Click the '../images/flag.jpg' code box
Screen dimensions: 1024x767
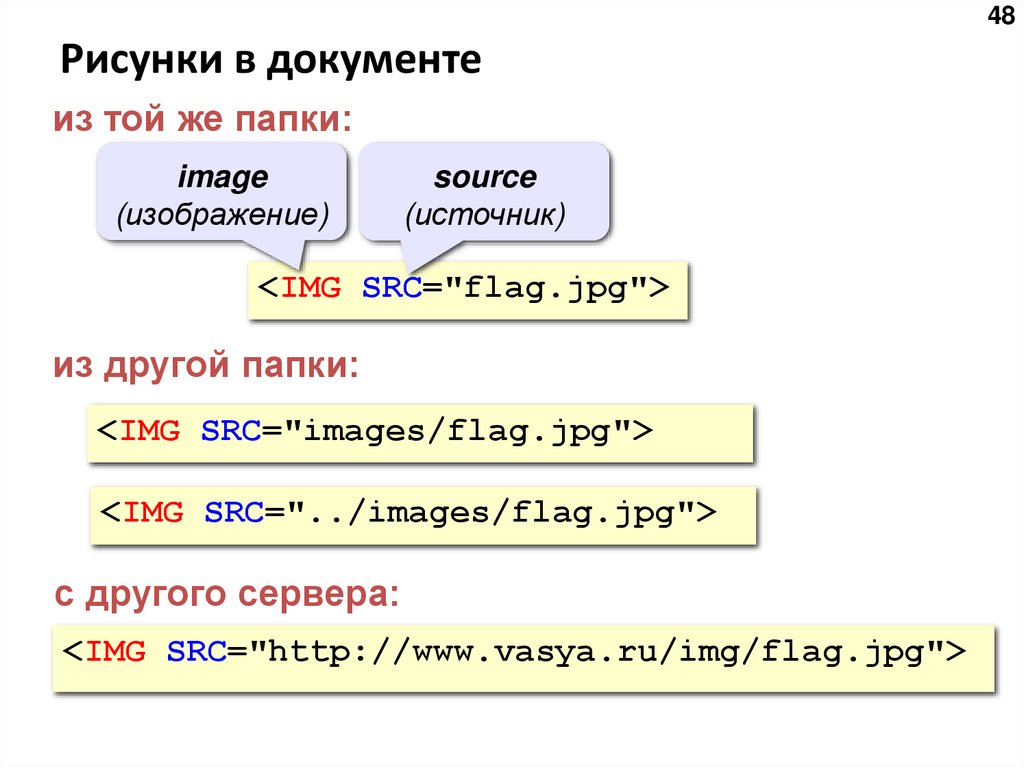(x=420, y=513)
